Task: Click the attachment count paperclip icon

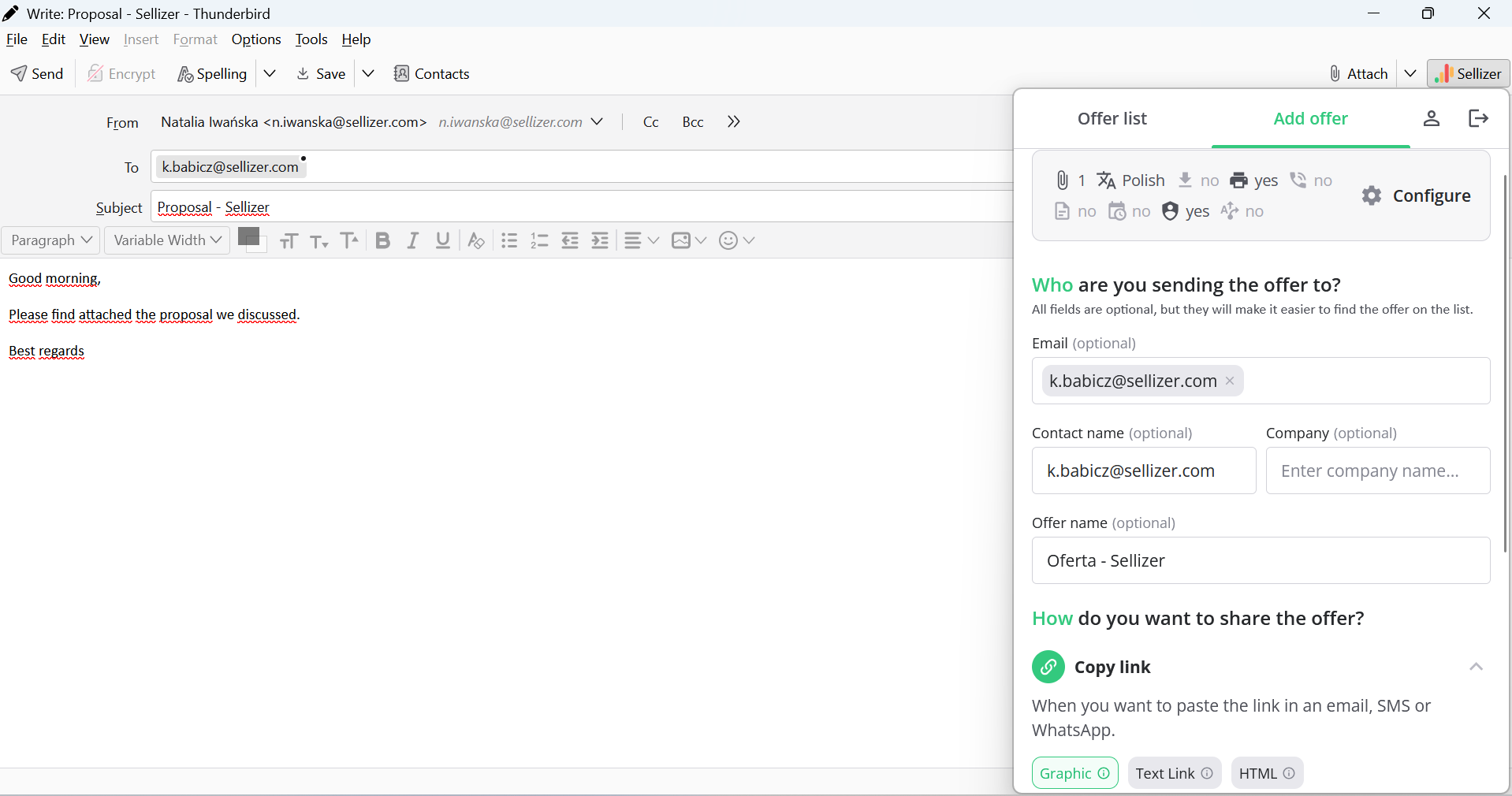Action: click(1062, 180)
